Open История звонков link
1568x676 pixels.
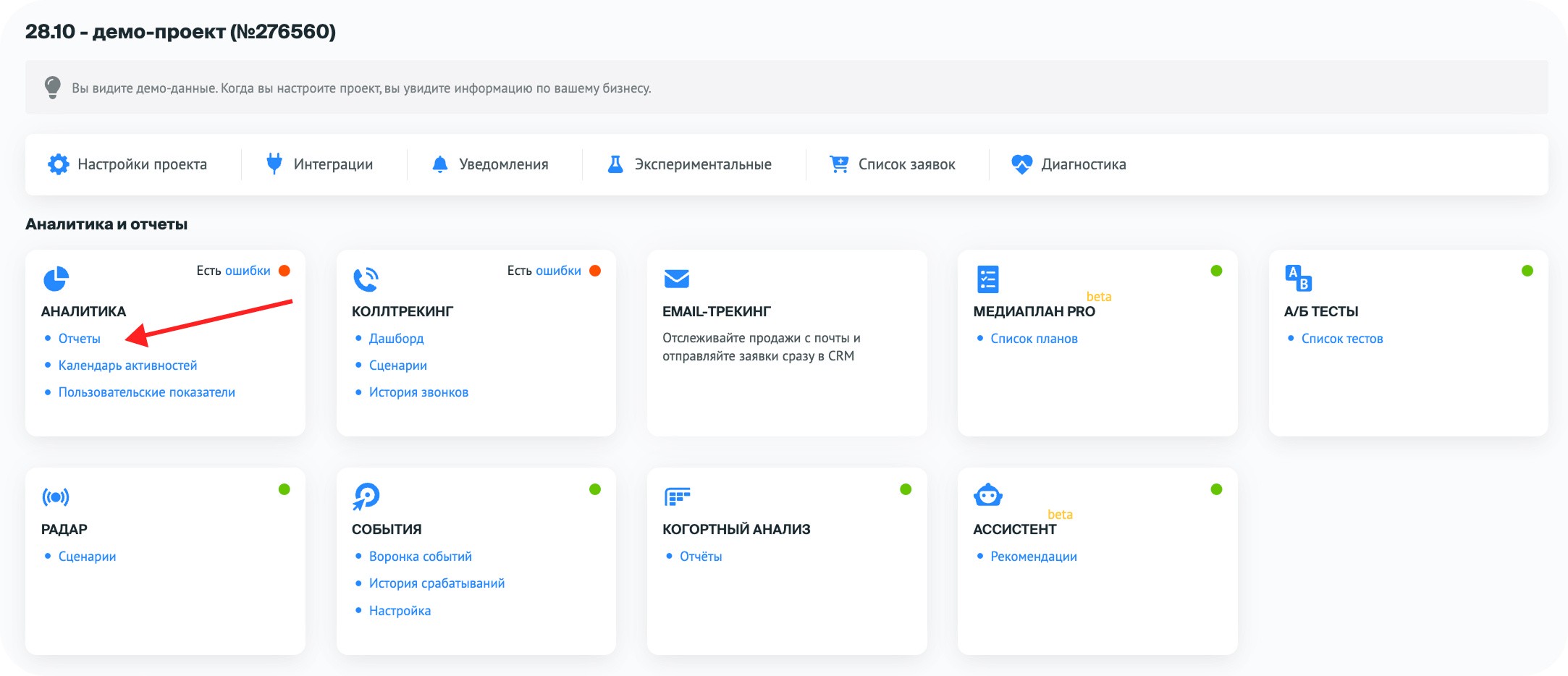pyautogui.click(x=418, y=392)
